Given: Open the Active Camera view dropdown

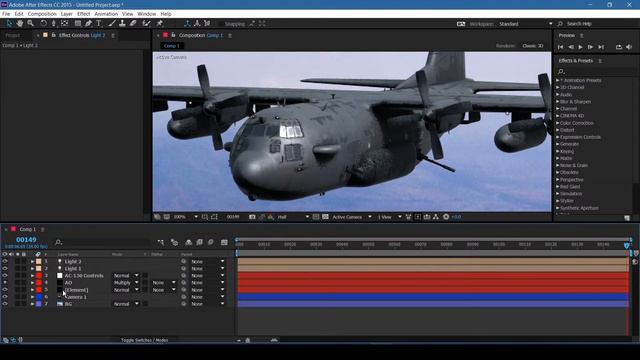Looking at the screenshot, I should tap(352, 217).
